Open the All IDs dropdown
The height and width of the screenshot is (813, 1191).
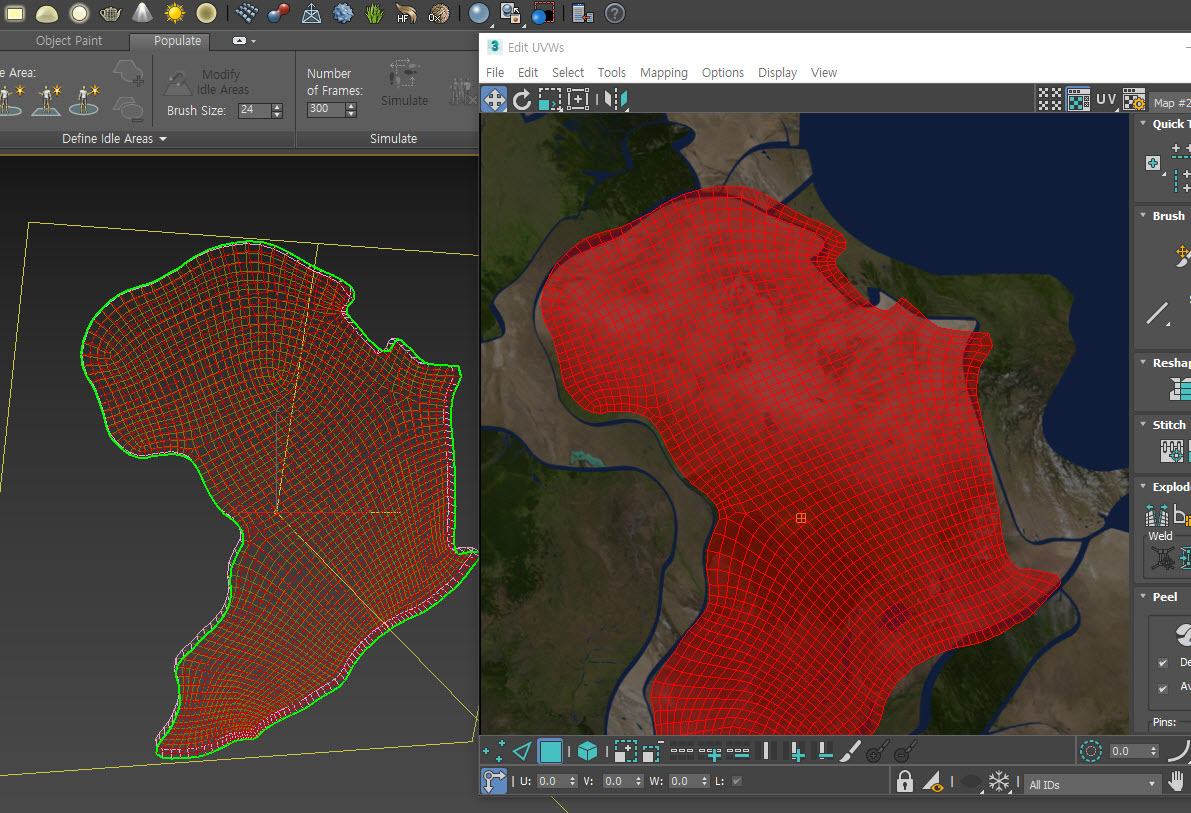click(1092, 784)
